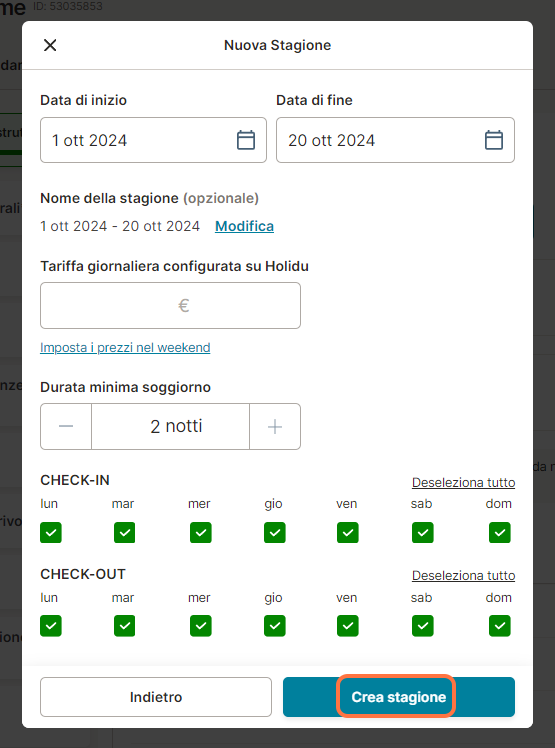
Task: Increase minimum stay with plus button
Action: (x=275, y=426)
